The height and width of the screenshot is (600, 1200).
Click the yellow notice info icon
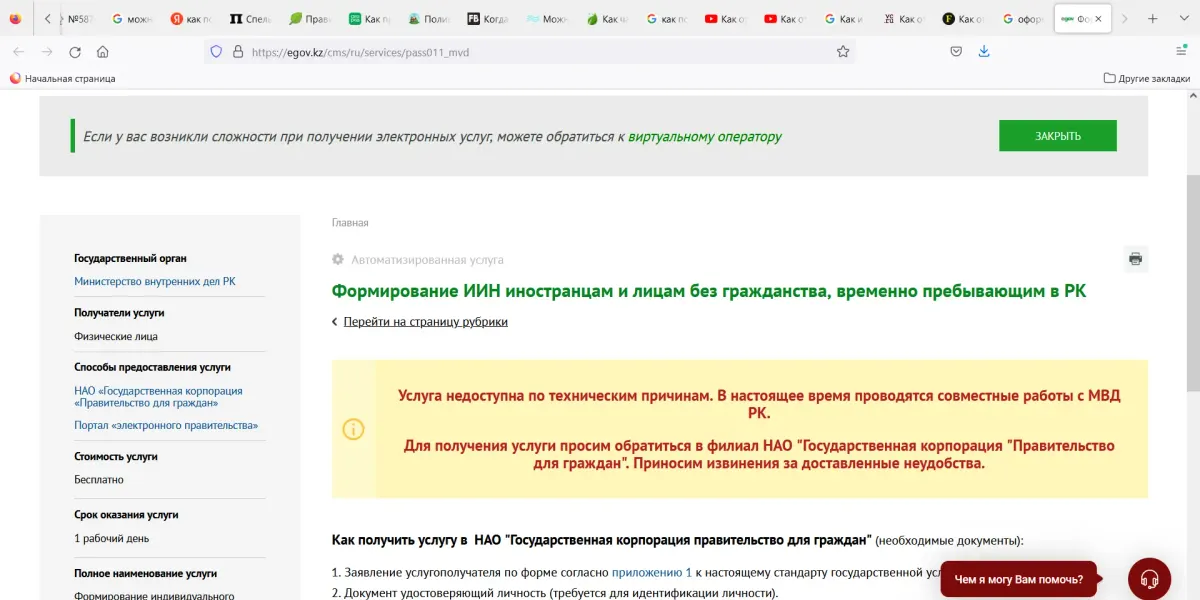(x=354, y=430)
